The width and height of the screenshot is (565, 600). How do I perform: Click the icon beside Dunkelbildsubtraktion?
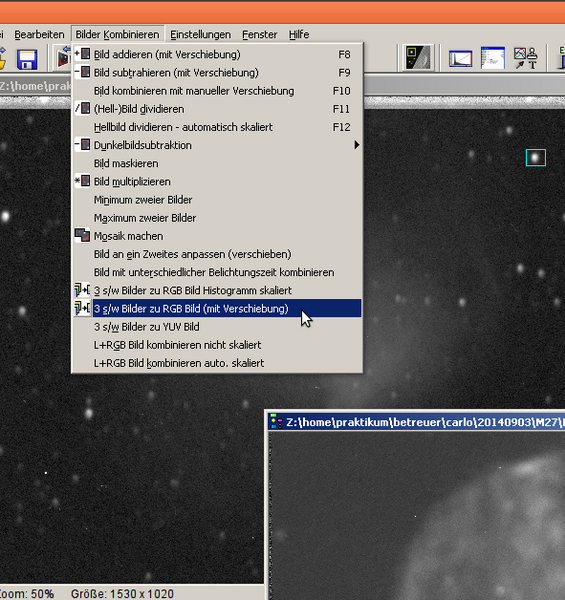(x=82, y=145)
